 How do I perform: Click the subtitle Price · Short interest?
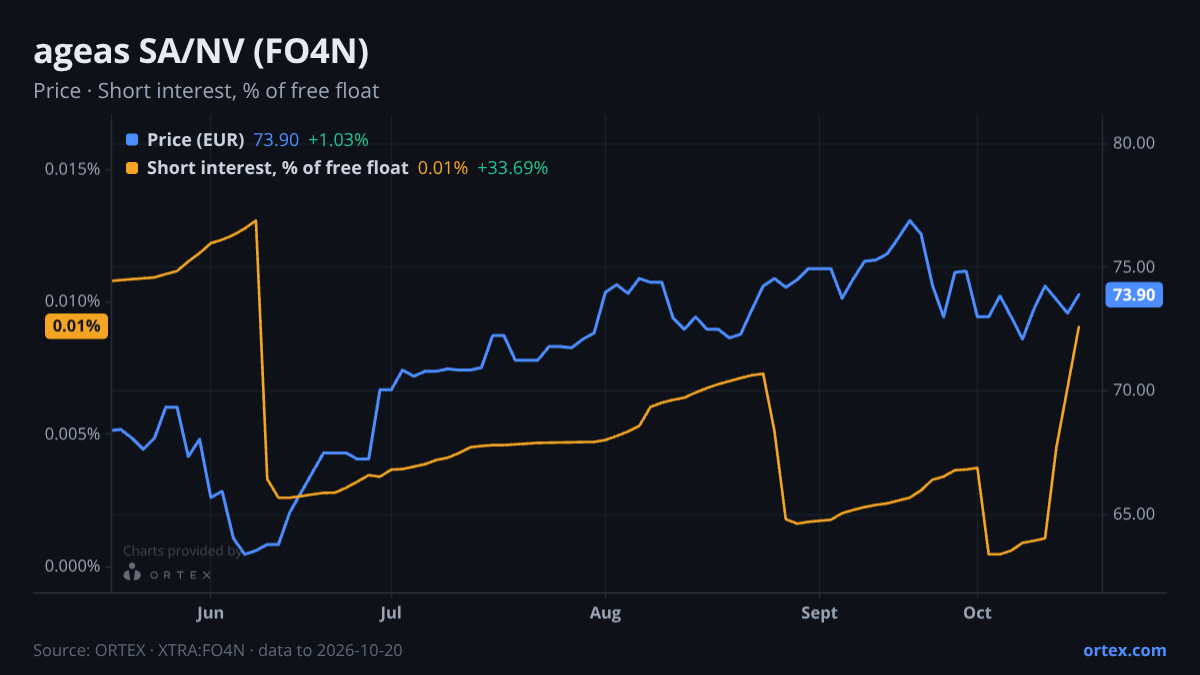206,91
